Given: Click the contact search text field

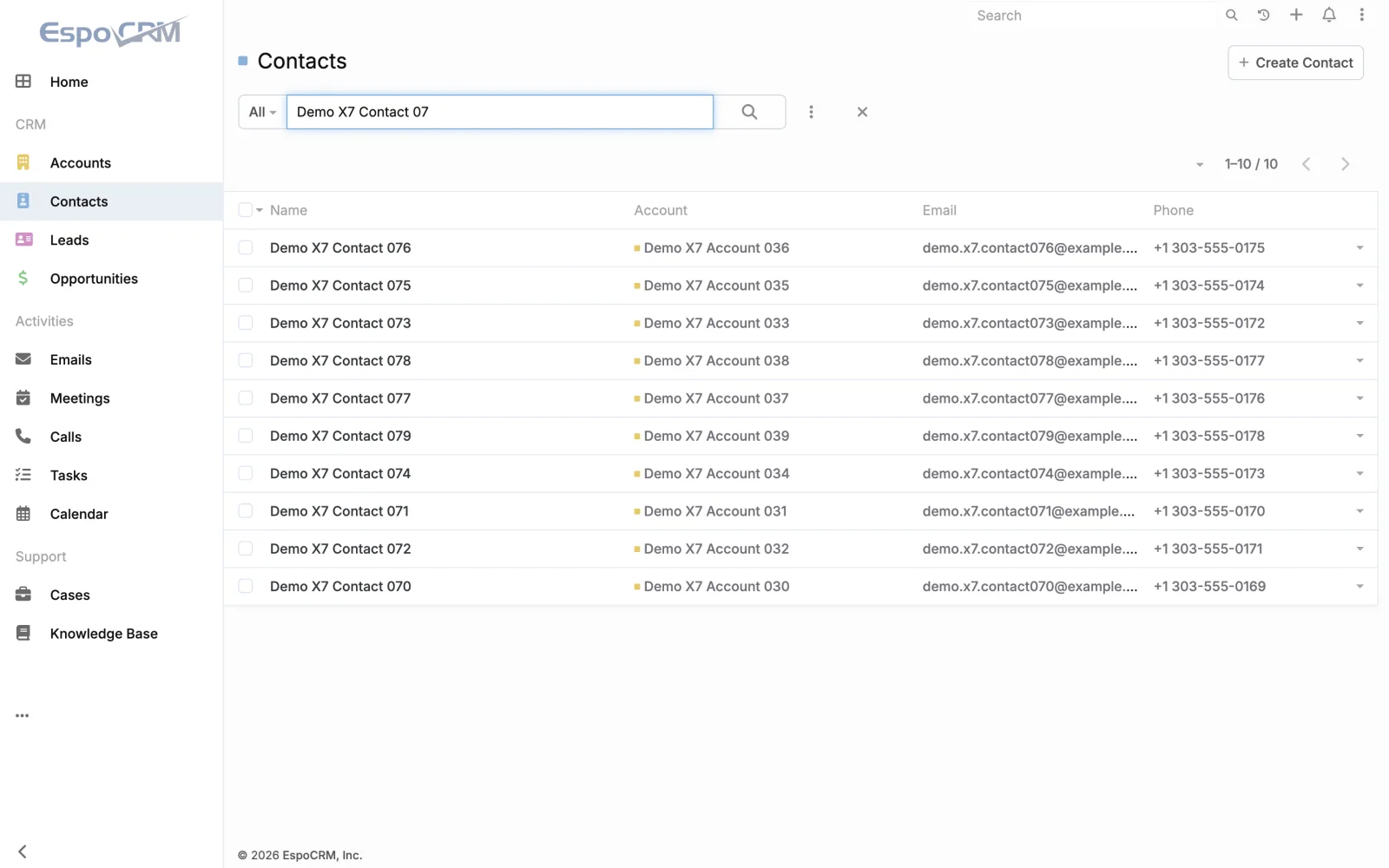Looking at the screenshot, I should (500, 112).
